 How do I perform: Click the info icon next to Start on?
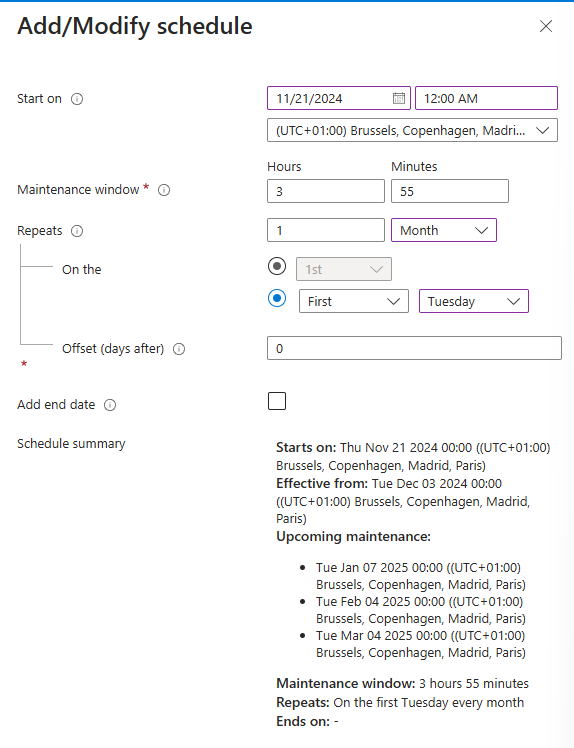77,99
